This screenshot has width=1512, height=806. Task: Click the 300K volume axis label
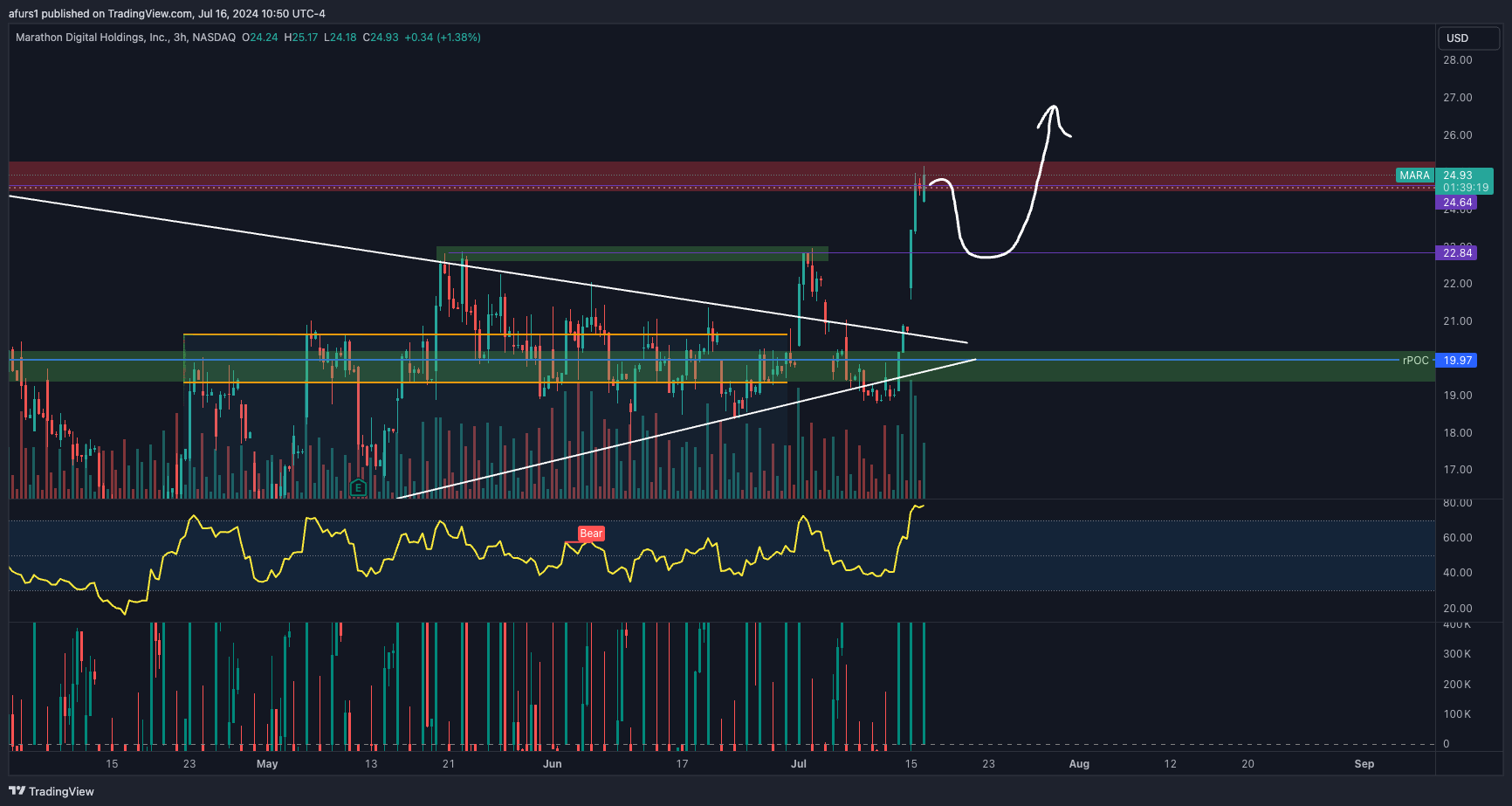pos(1457,654)
